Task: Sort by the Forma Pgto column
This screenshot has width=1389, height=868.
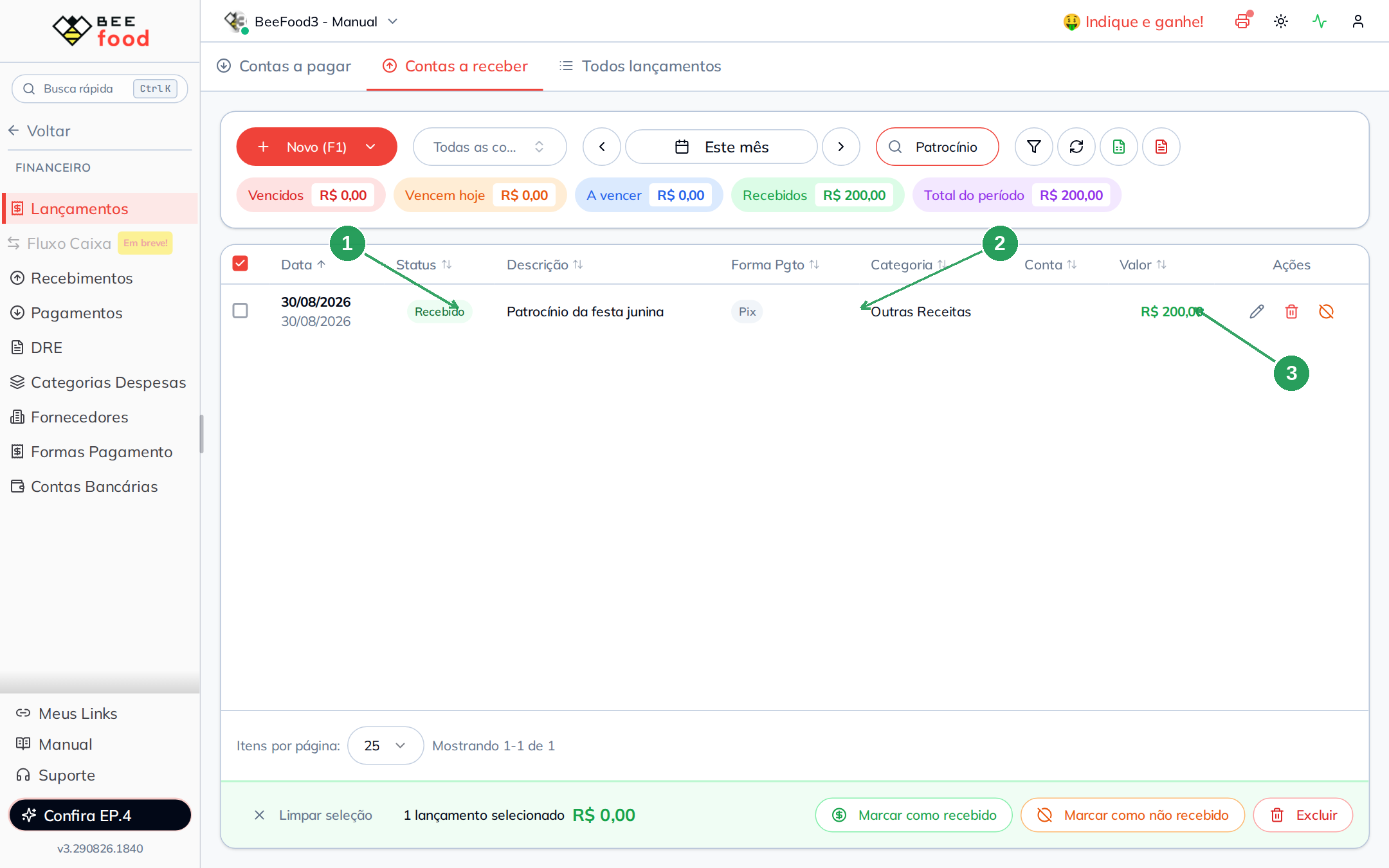Action: tap(776, 265)
